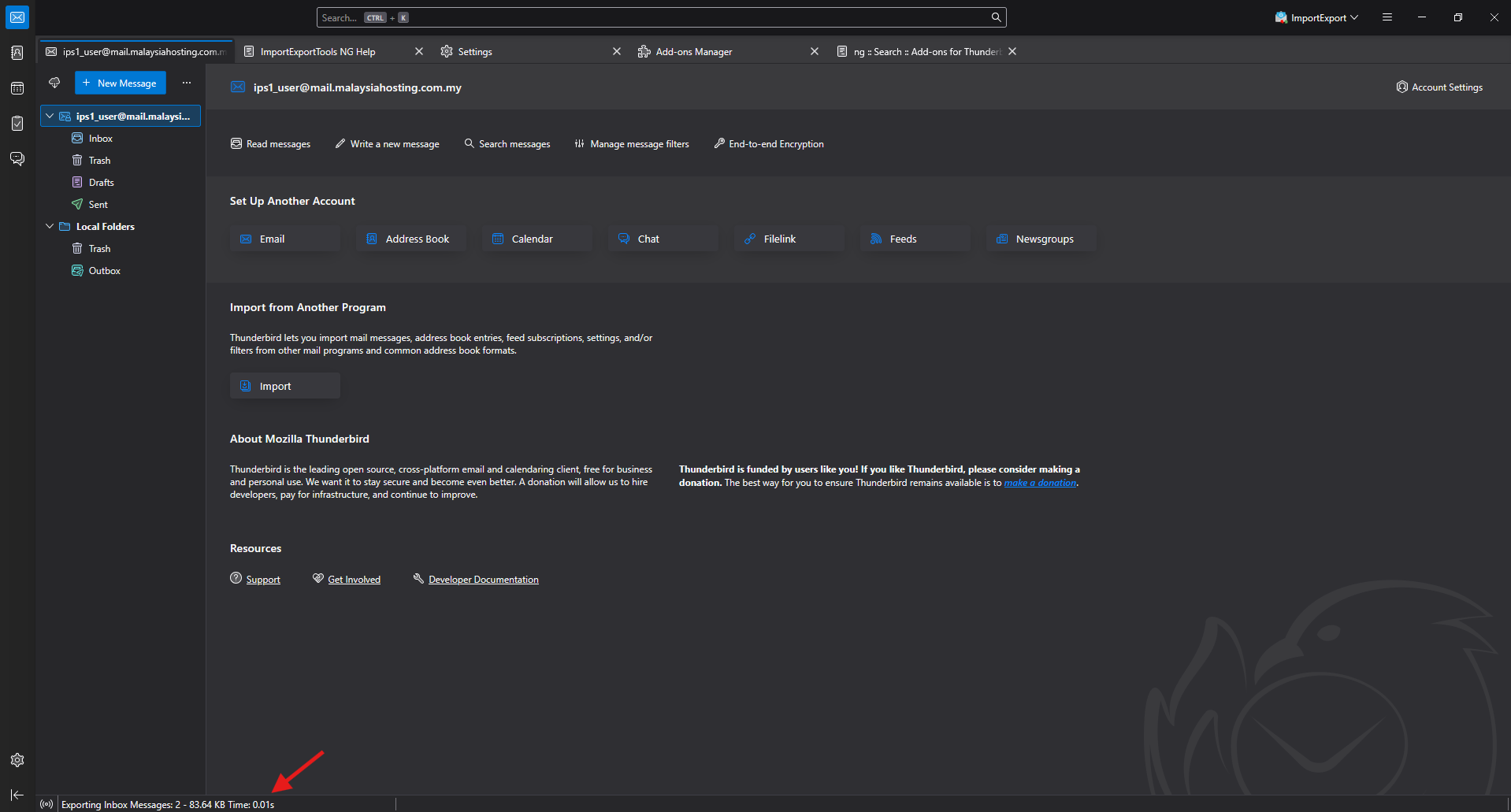
Task: Open the ImportExport dropdown menu
Action: tap(1316, 17)
